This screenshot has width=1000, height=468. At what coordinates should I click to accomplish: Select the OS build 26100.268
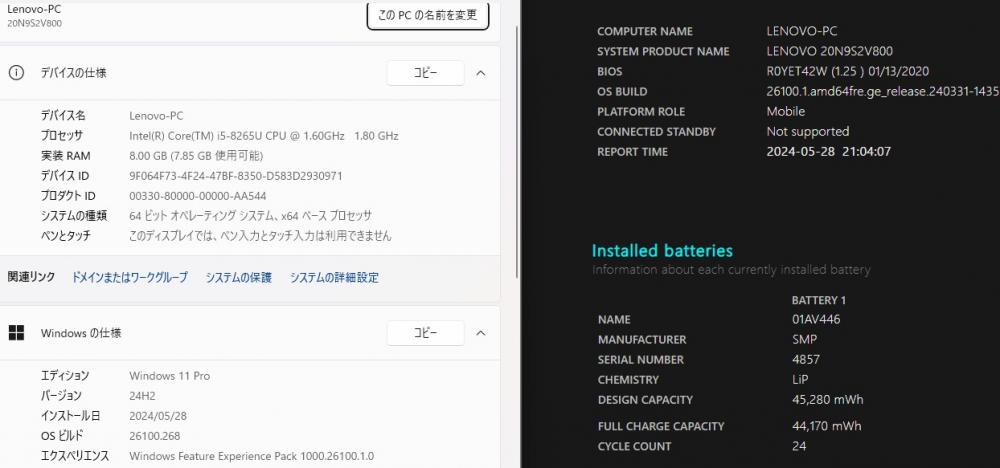[154, 436]
